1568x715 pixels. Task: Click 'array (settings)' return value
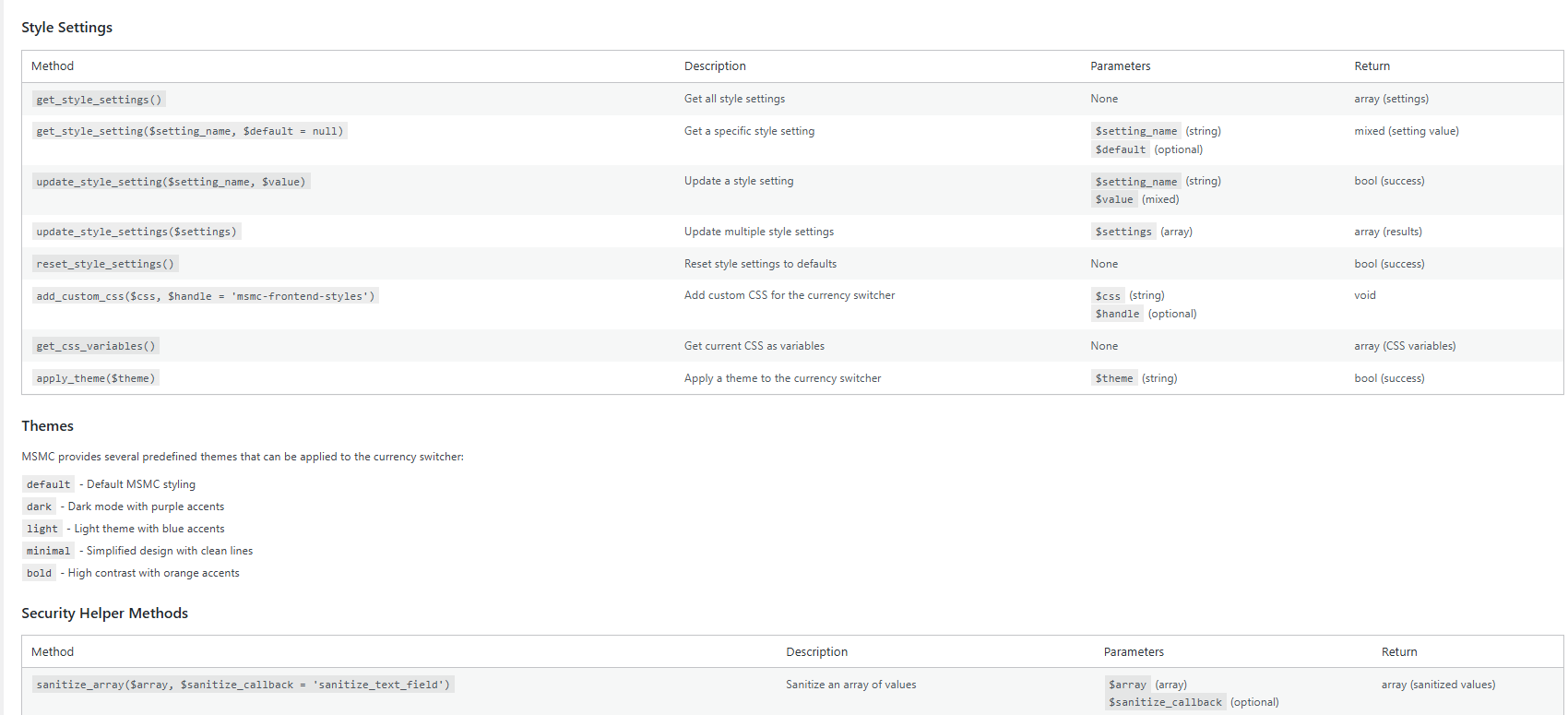(x=1392, y=99)
